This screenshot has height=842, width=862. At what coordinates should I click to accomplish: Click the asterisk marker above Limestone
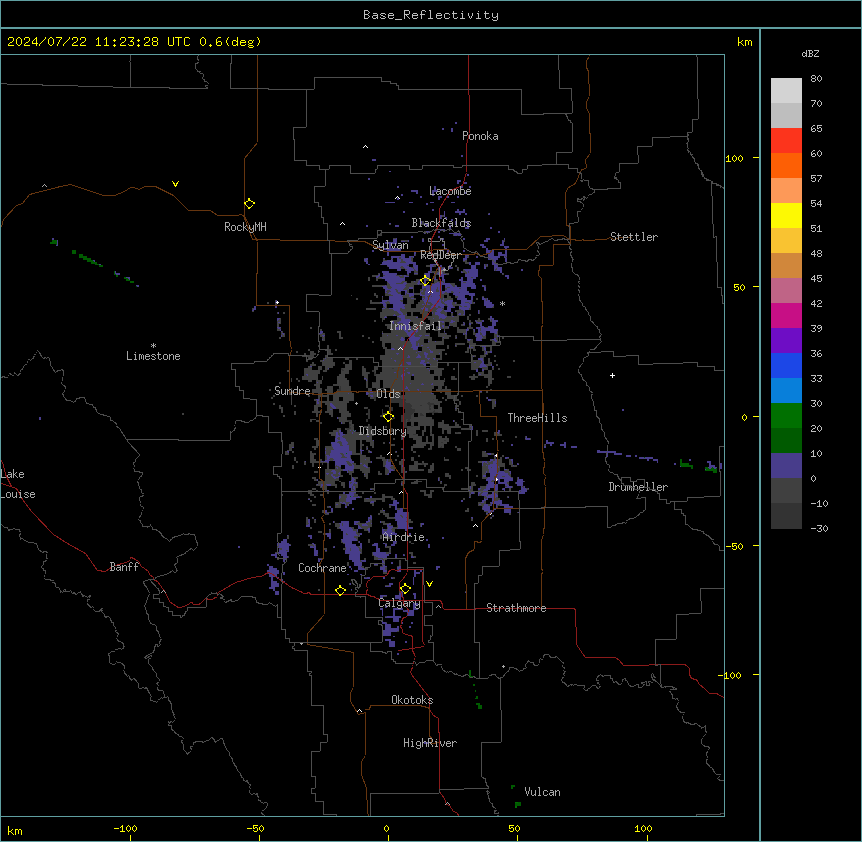[153, 346]
